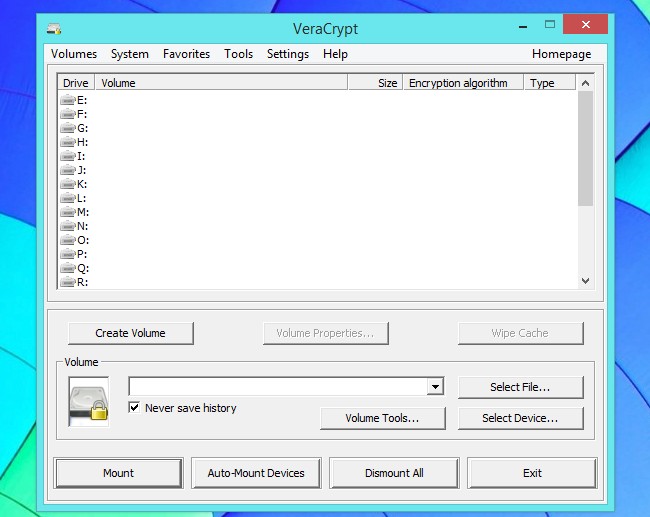Close the VeraCrypt window
This screenshot has width=650, height=517.
pyautogui.click(x=585, y=24)
